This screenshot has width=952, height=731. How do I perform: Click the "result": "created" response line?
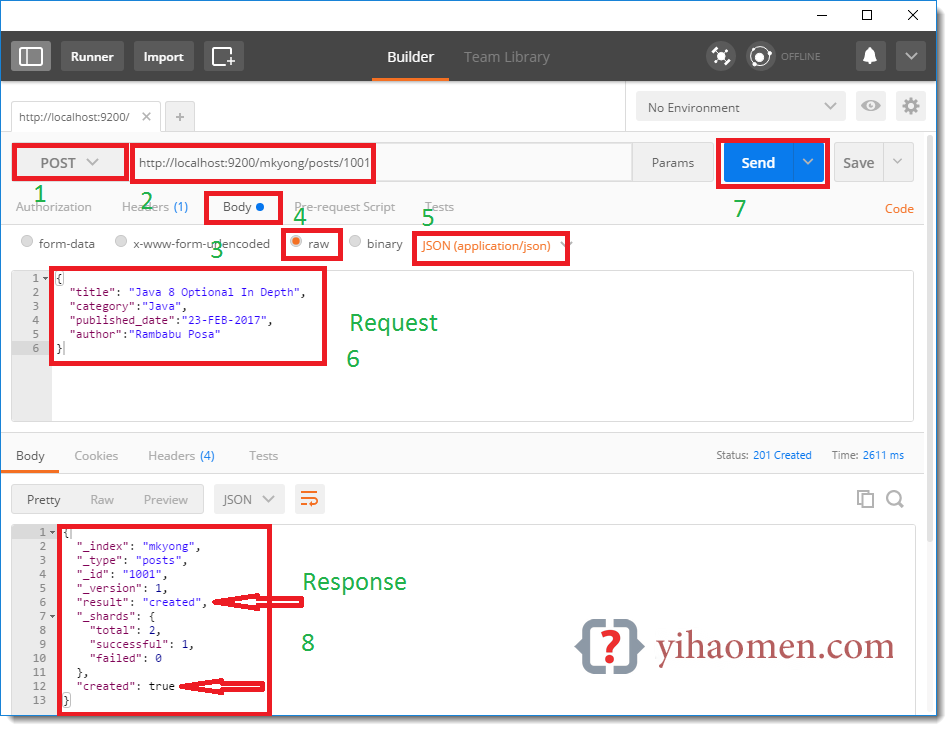point(141,603)
